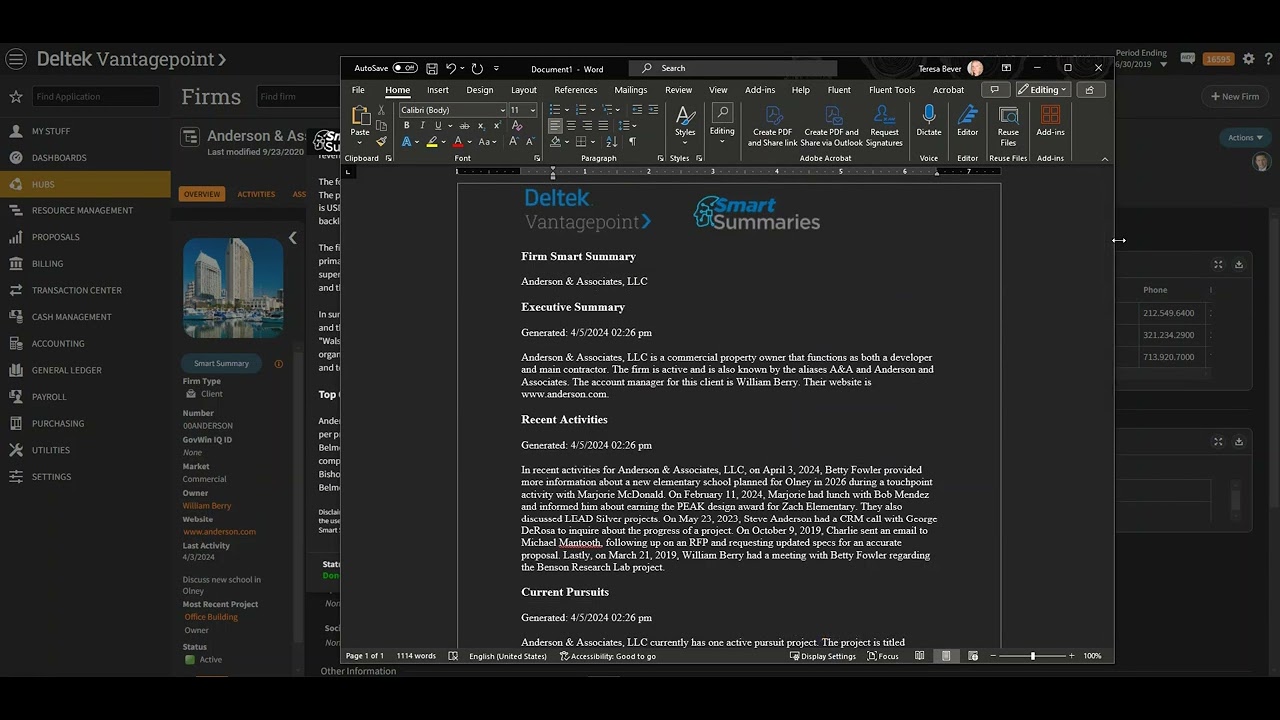This screenshot has width=1280, height=720.
Task: Click the Format Painter brush icon
Action: 381,142
